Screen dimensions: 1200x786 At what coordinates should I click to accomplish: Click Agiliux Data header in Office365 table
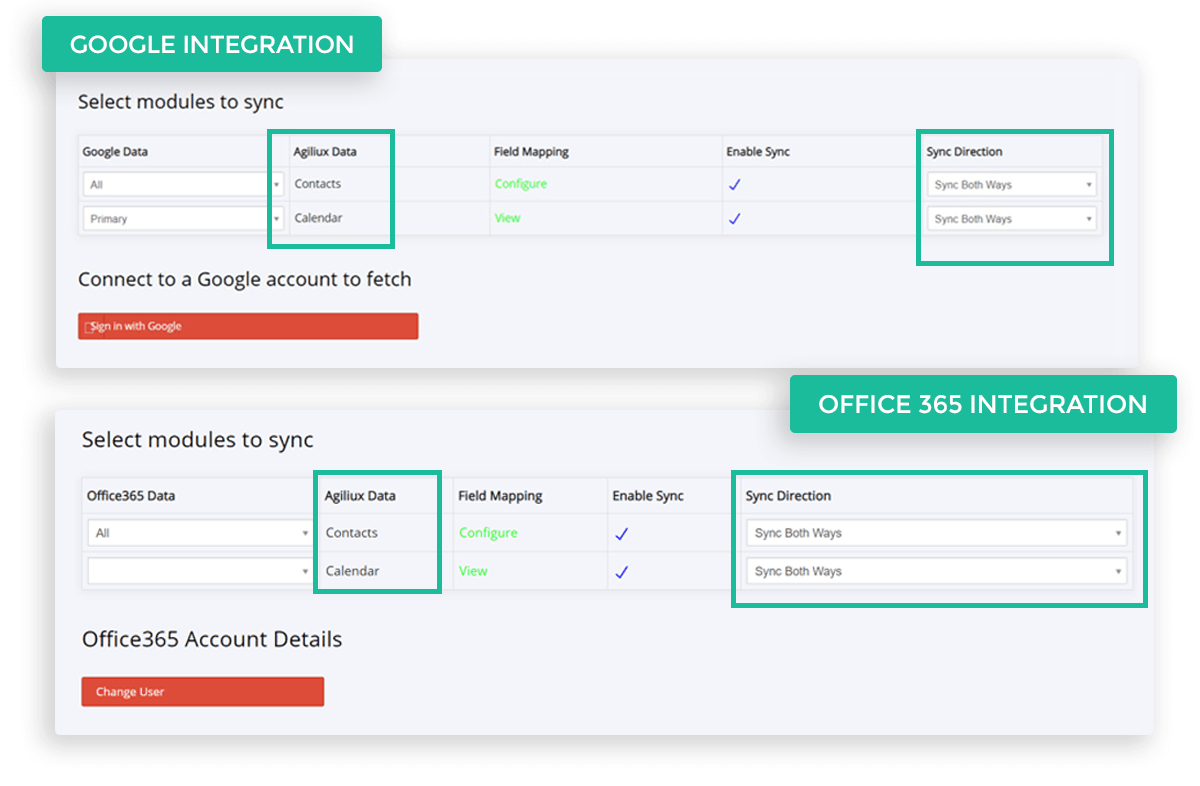(x=360, y=496)
